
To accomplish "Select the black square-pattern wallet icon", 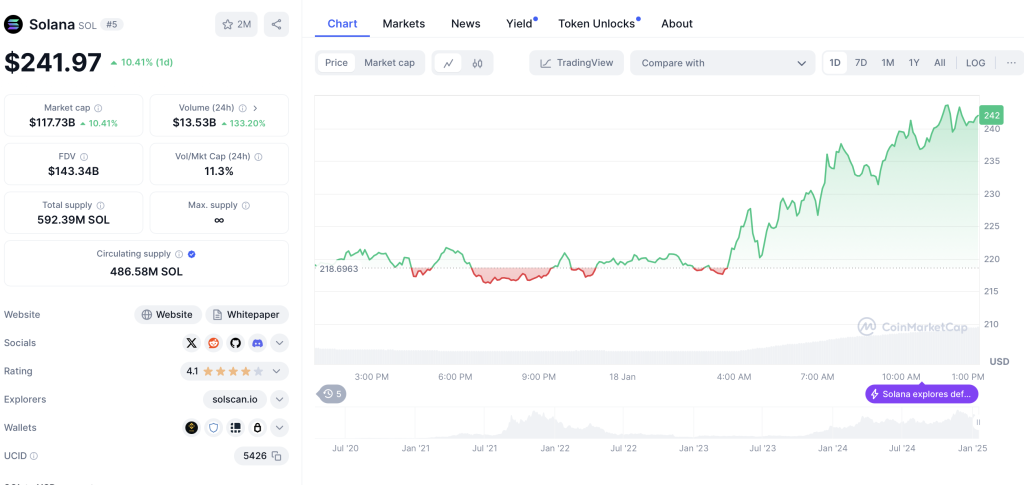I will click(236, 428).
